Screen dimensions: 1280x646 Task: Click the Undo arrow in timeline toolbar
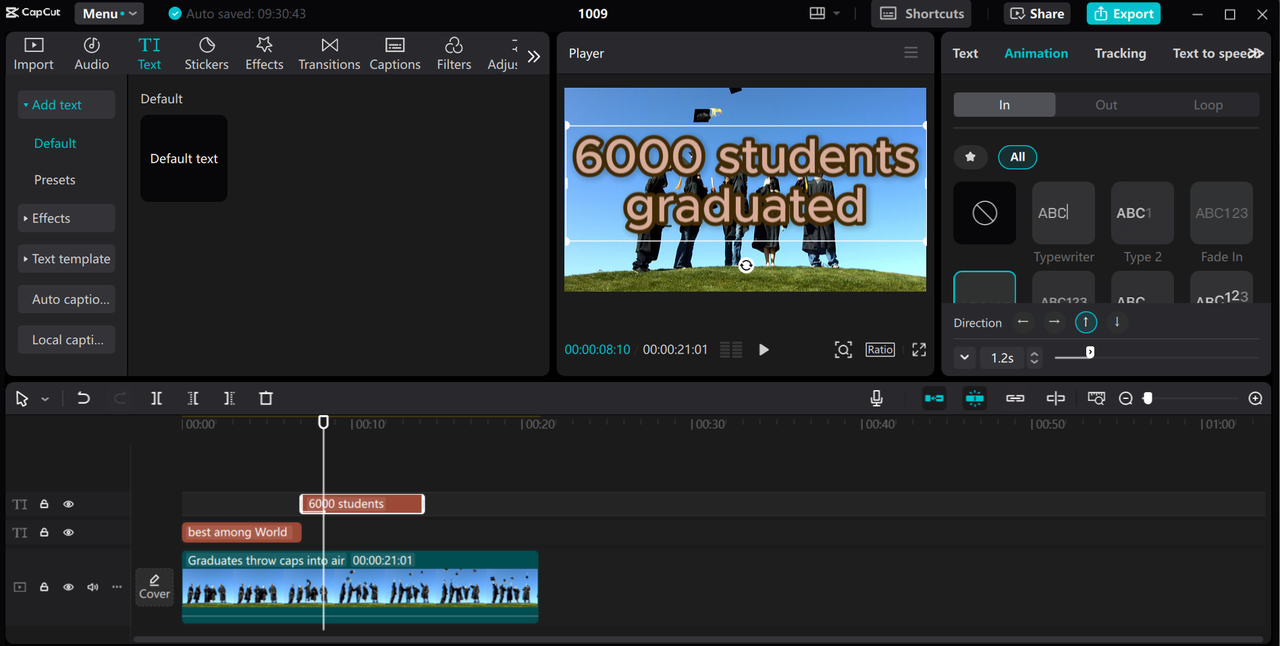pyautogui.click(x=84, y=398)
